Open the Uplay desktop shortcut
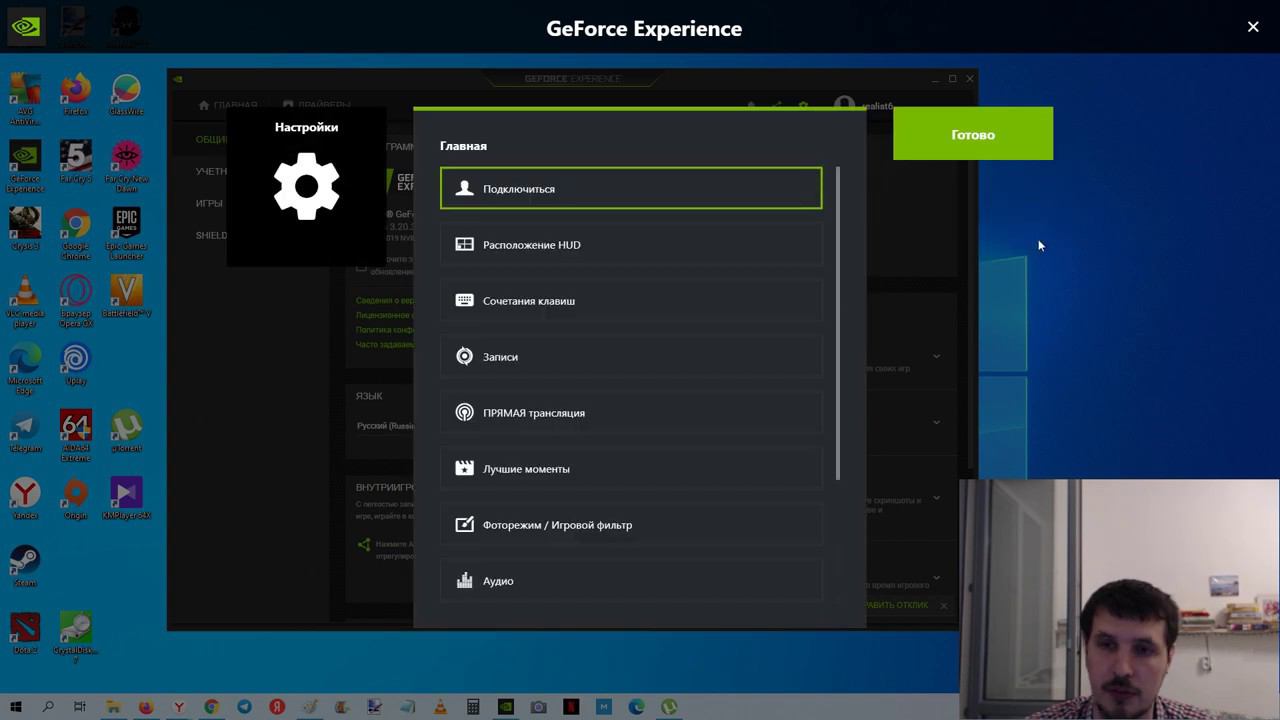This screenshot has height=720, width=1280. point(76,364)
